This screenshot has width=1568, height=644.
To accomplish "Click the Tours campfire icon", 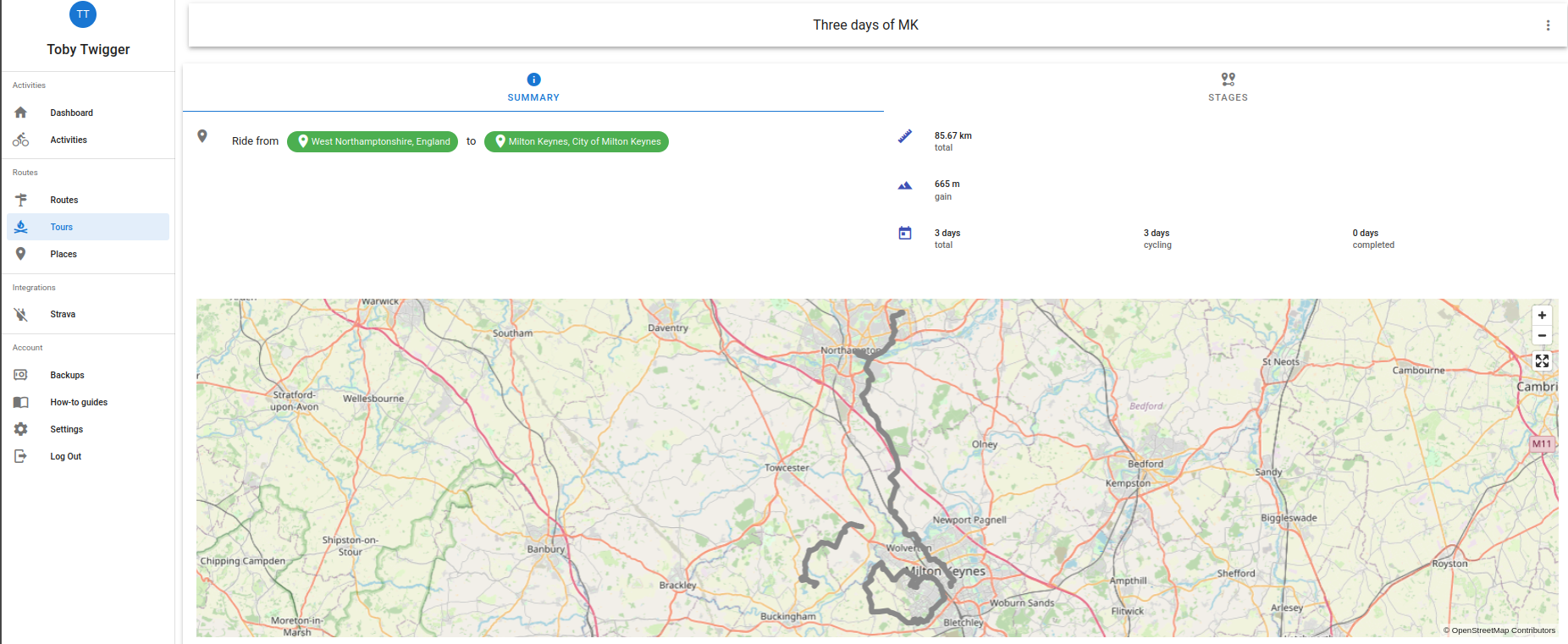I will tap(21, 227).
